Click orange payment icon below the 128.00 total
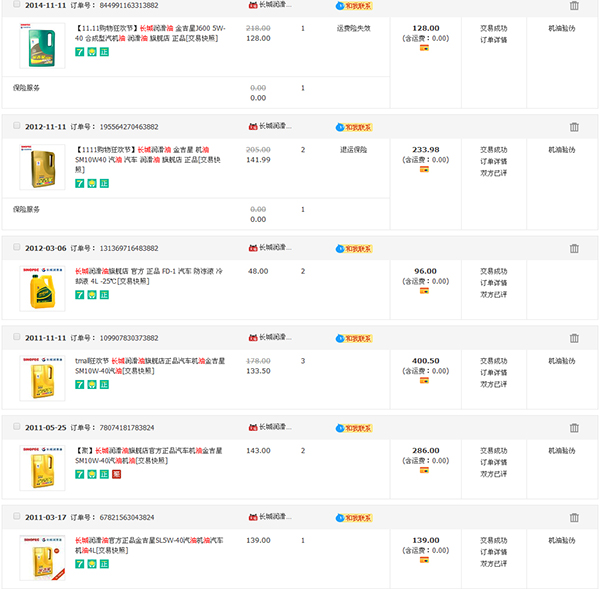The image size is (600, 589). tap(425, 48)
